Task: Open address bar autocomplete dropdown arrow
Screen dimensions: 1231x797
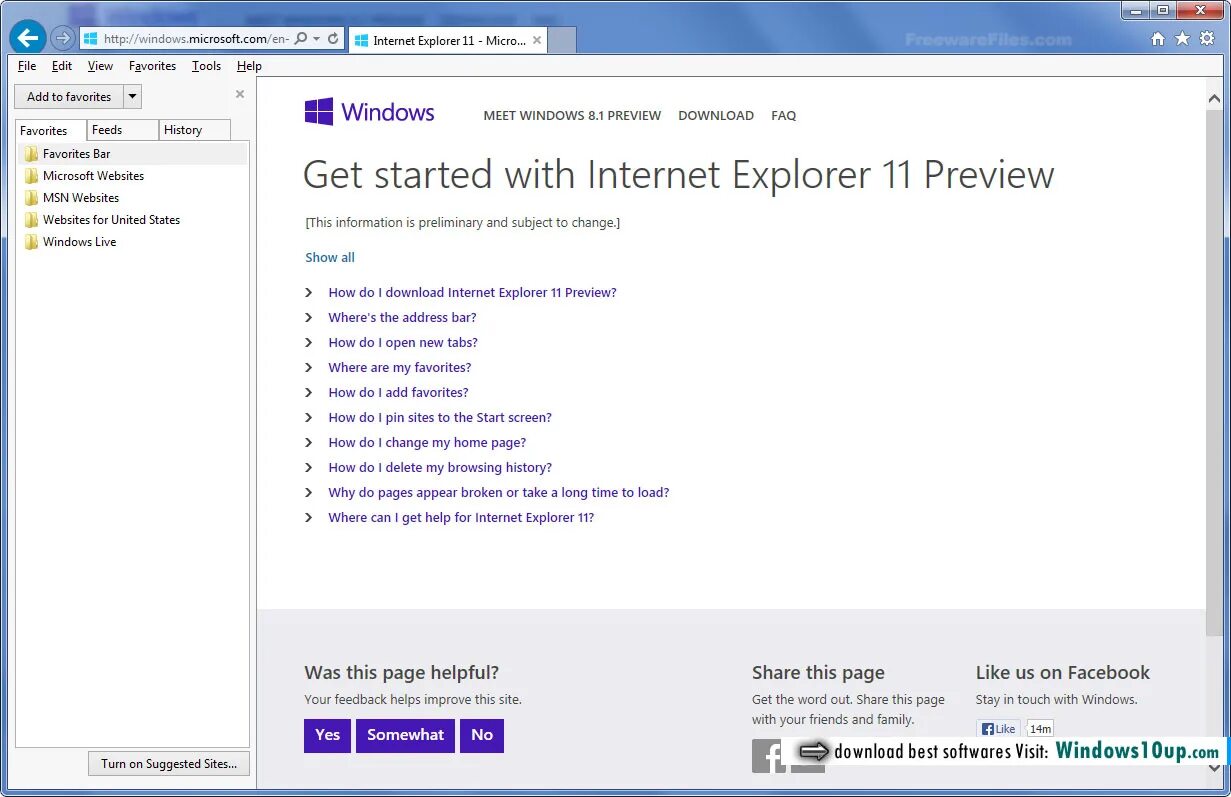Action: (316, 39)
